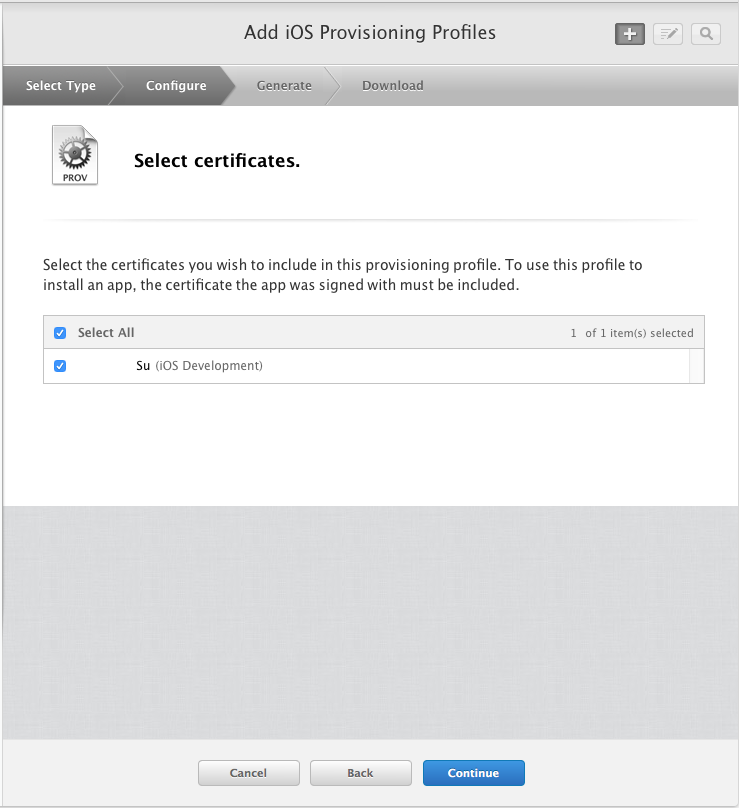Click the Cancel button
This screenshot has width=739, height=808.
(x=248, y=773)
